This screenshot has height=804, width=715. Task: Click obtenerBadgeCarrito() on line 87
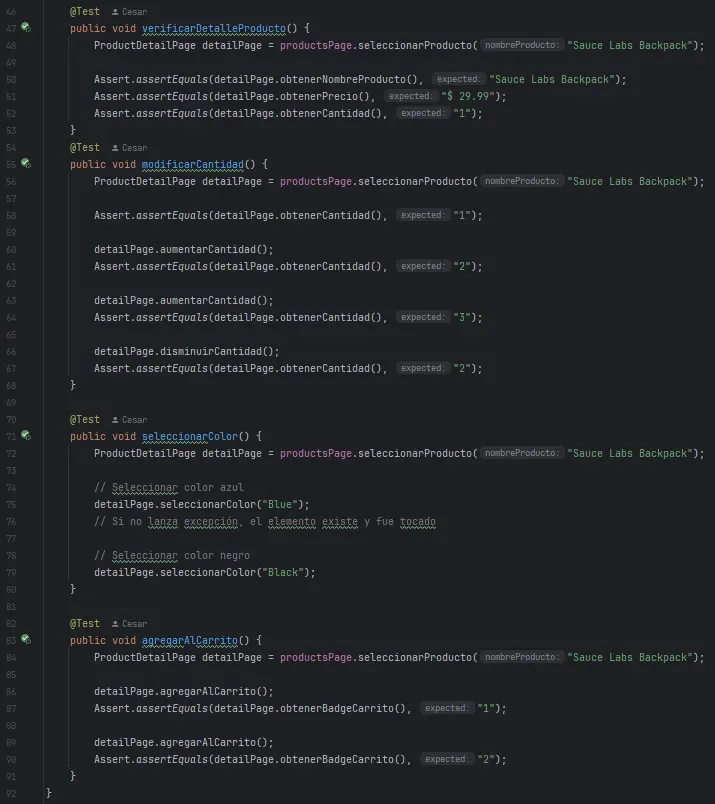point(343,709)
